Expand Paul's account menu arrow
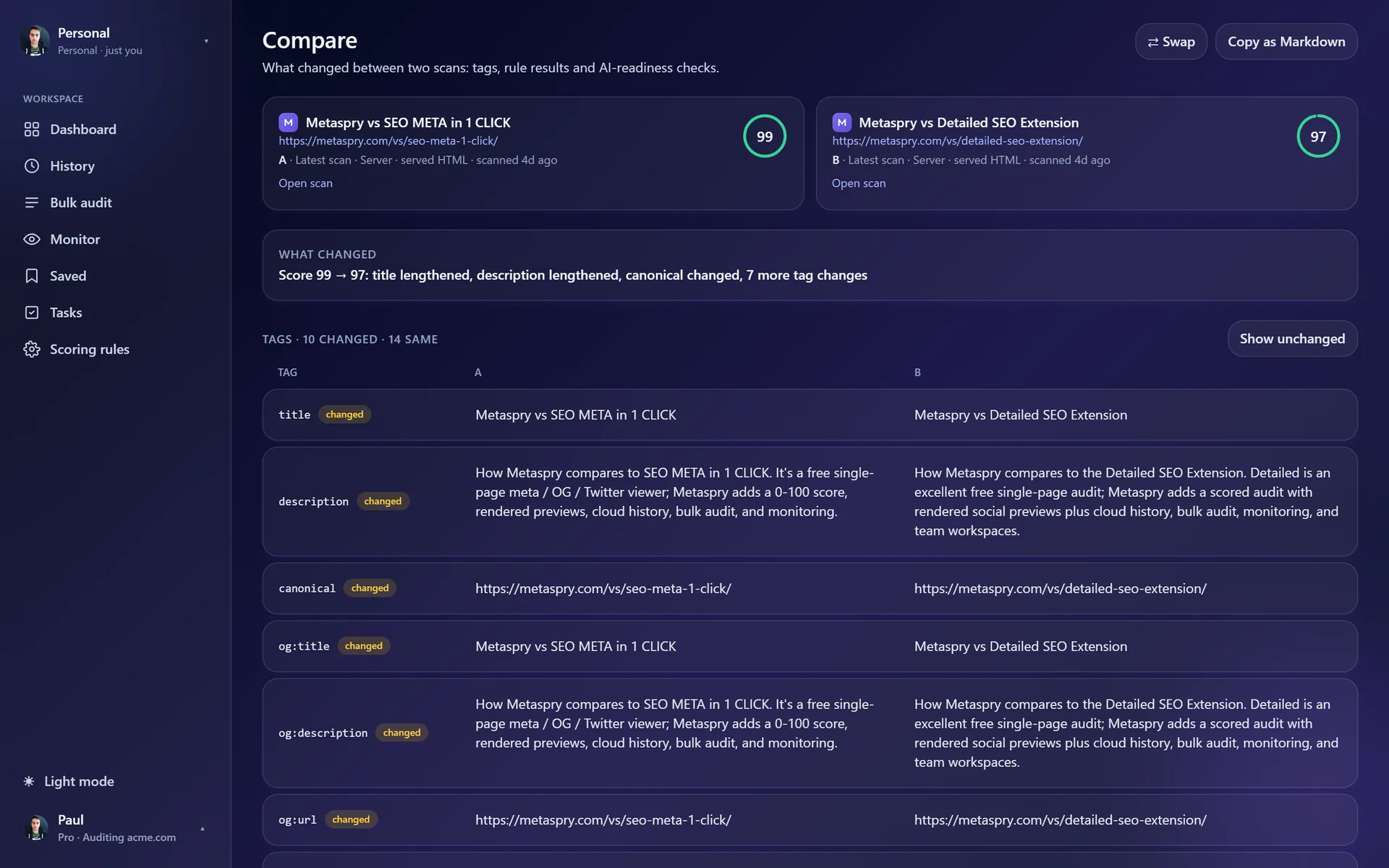Image resolution: width=1389 pixels, height=868 pixels. click(x=203, y=828)
